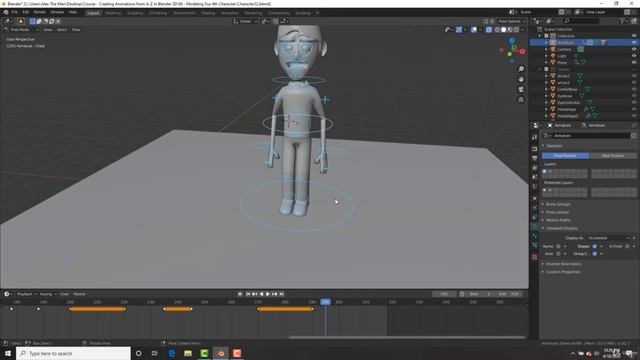
Task: Open the Window menu
Action: 57,12
